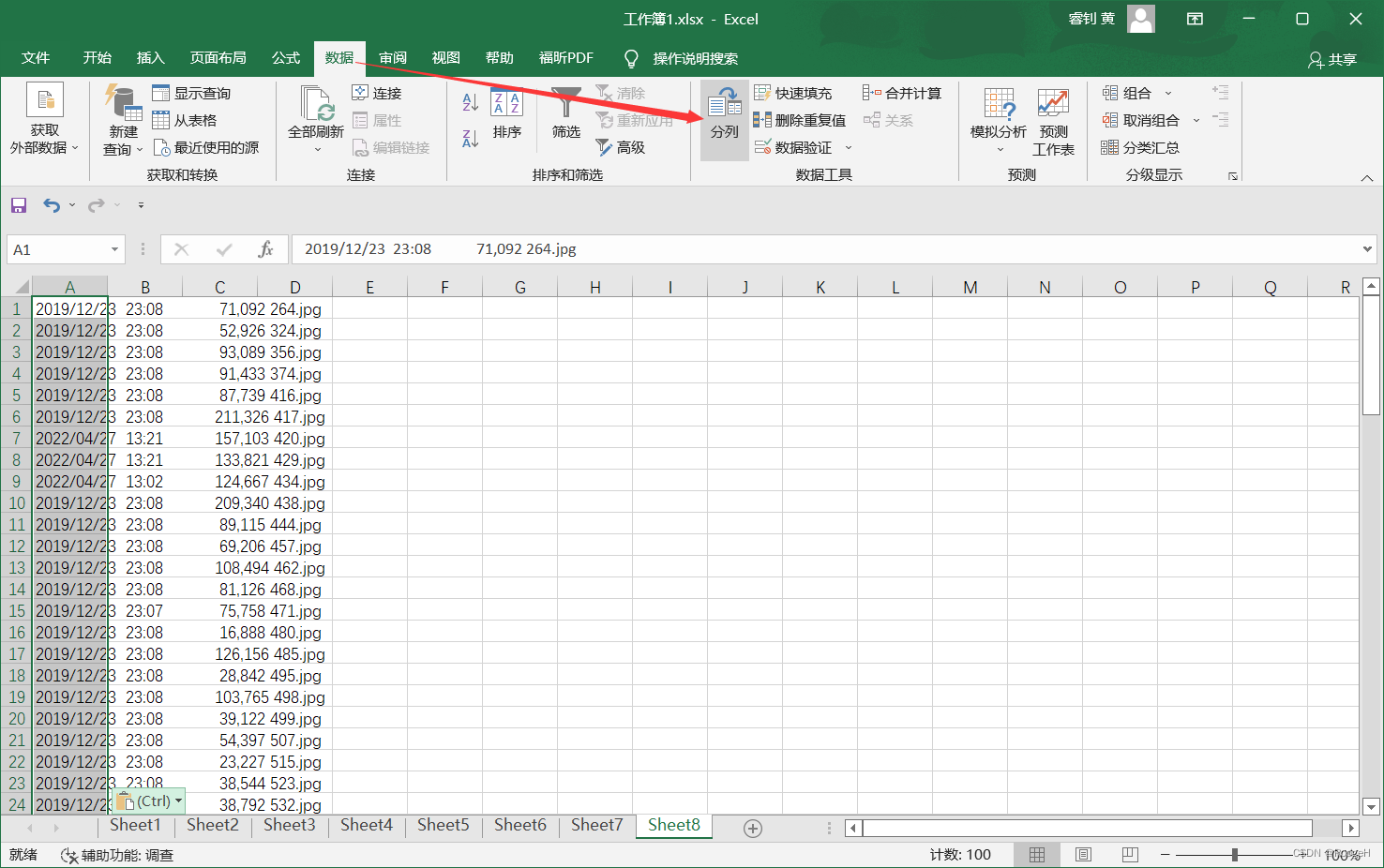The height and width of the screenshot is (868, 1384).
Task: Select Remove Duplicates (删除重复值)
Action: pyautogui.click(x=800, y=120)
